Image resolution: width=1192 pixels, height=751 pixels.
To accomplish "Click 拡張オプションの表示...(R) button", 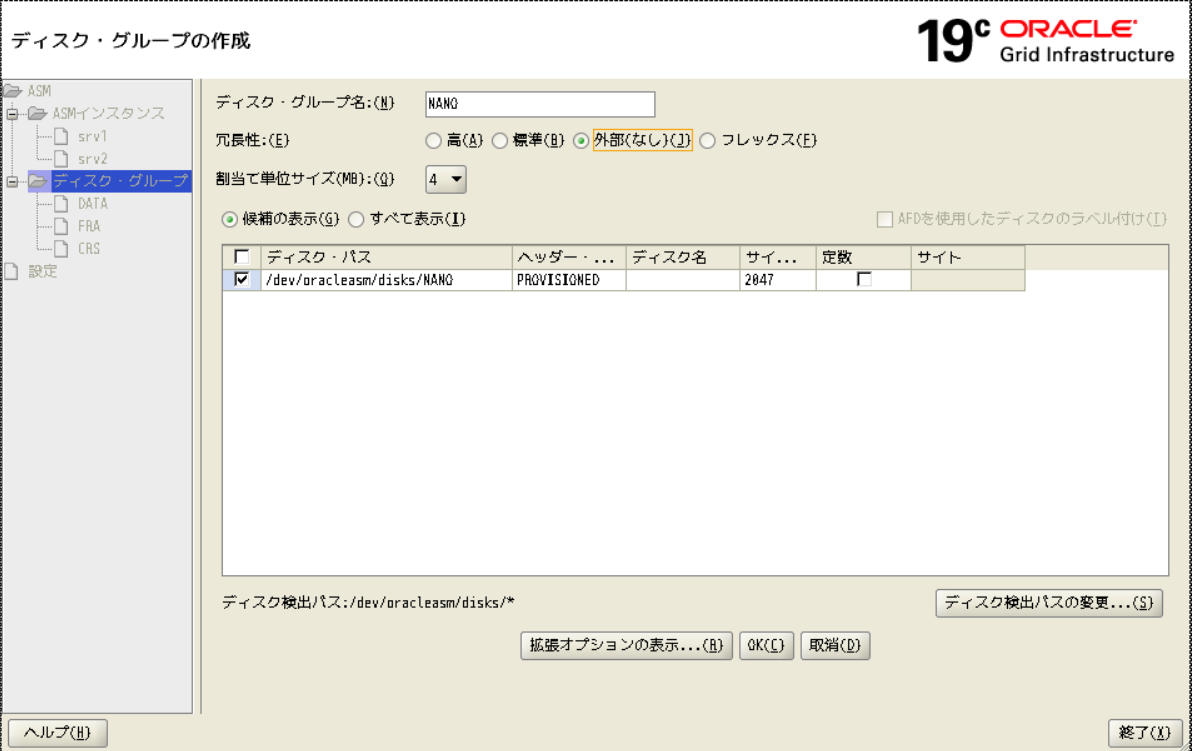I will 626,645.
